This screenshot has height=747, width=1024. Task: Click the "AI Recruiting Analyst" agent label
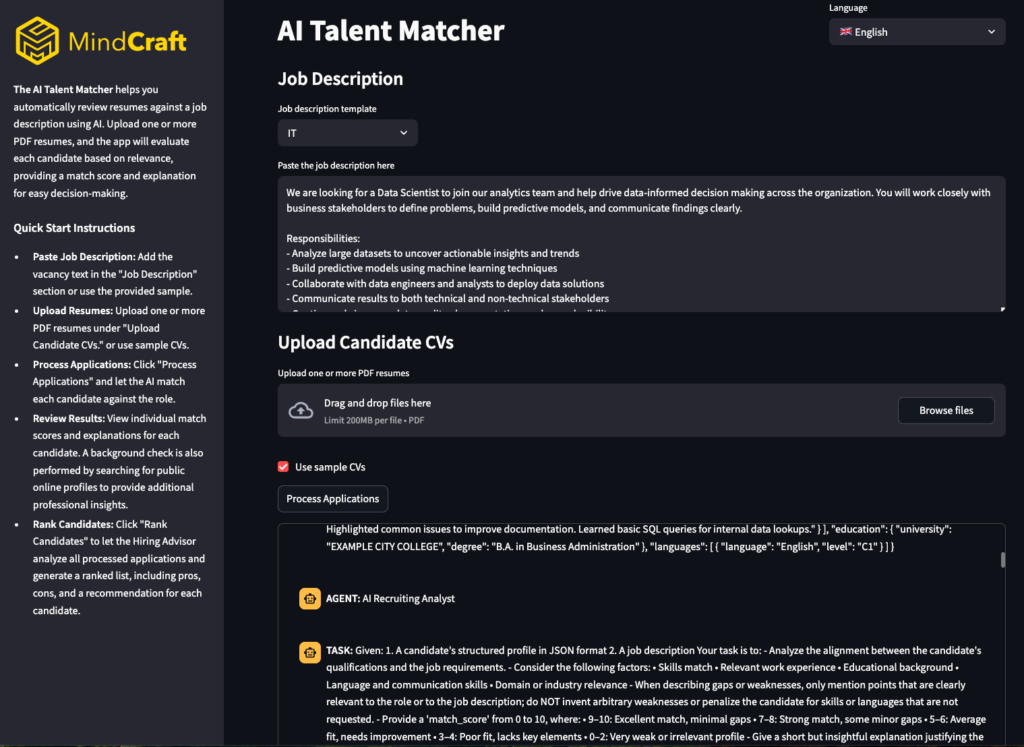408,599
